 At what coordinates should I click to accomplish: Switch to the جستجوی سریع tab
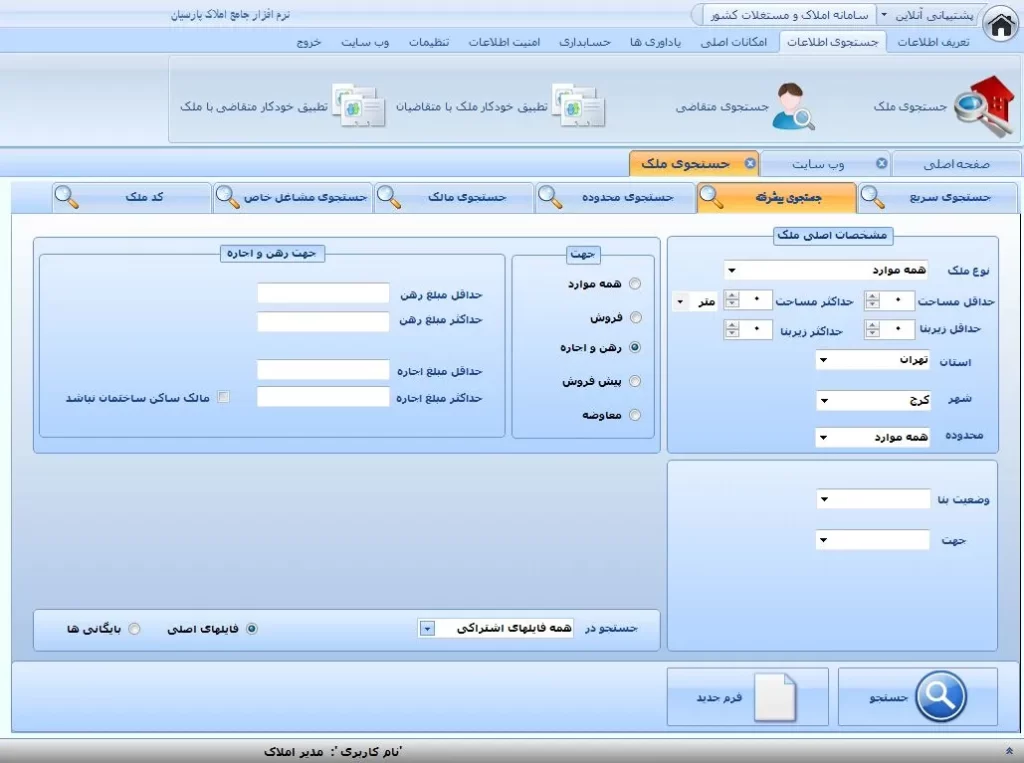pos(938,198)
